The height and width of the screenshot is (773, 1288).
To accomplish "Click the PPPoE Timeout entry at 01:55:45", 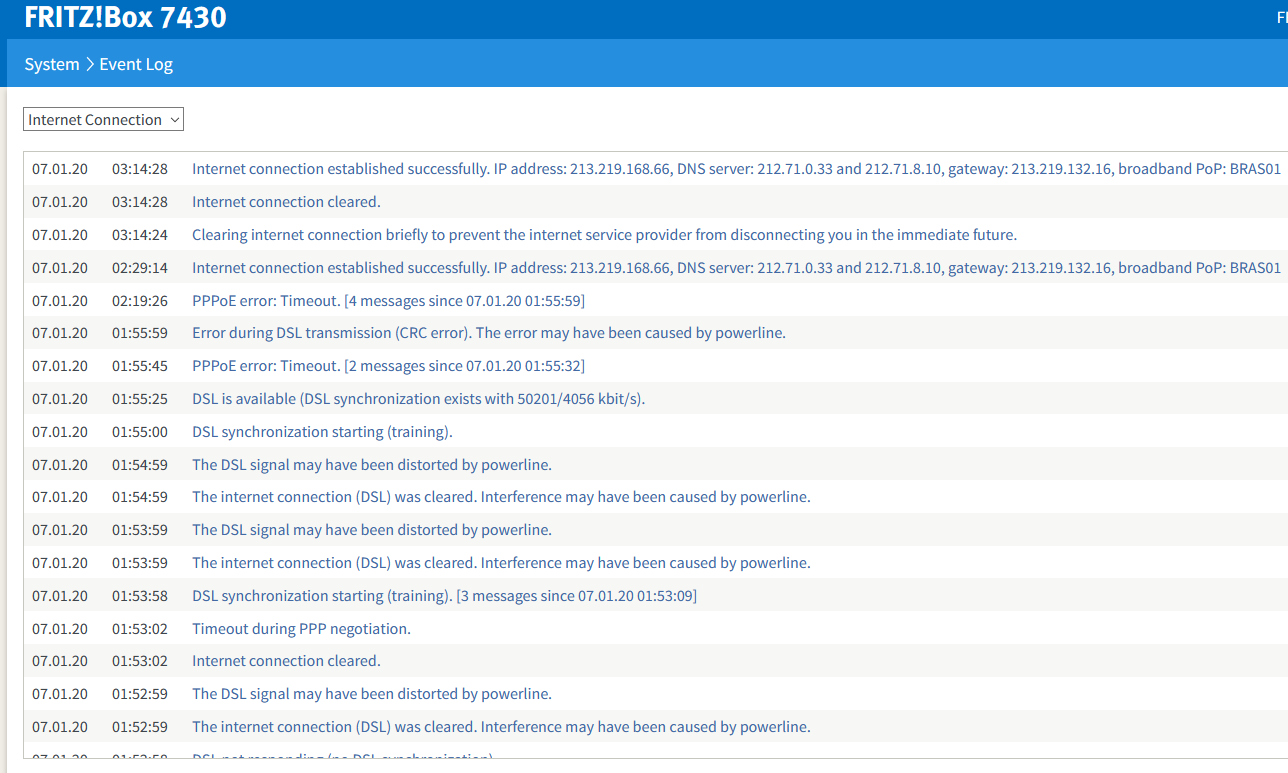I will tap(388, 366).
